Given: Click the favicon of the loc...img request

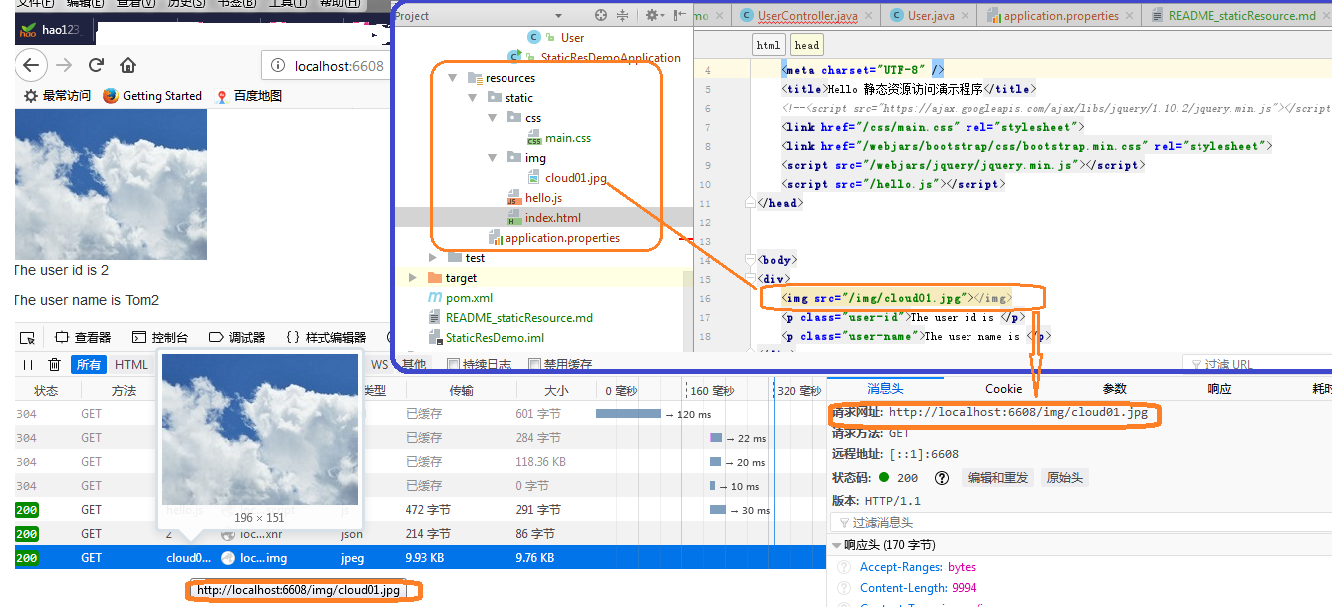Looking at the screenshot, I should [228, 558].
